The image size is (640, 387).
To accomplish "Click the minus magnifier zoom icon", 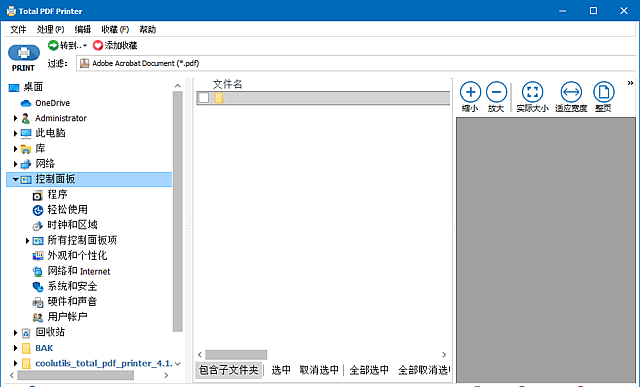I will (496, 92).
